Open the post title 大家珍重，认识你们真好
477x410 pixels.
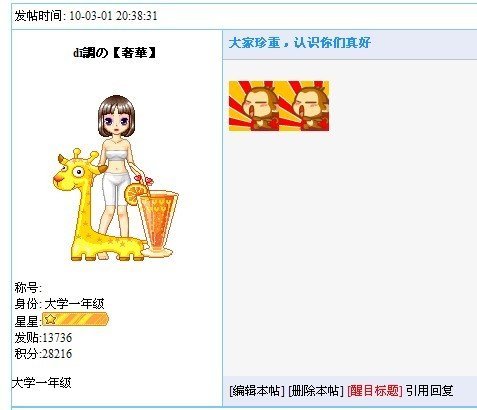300,43
